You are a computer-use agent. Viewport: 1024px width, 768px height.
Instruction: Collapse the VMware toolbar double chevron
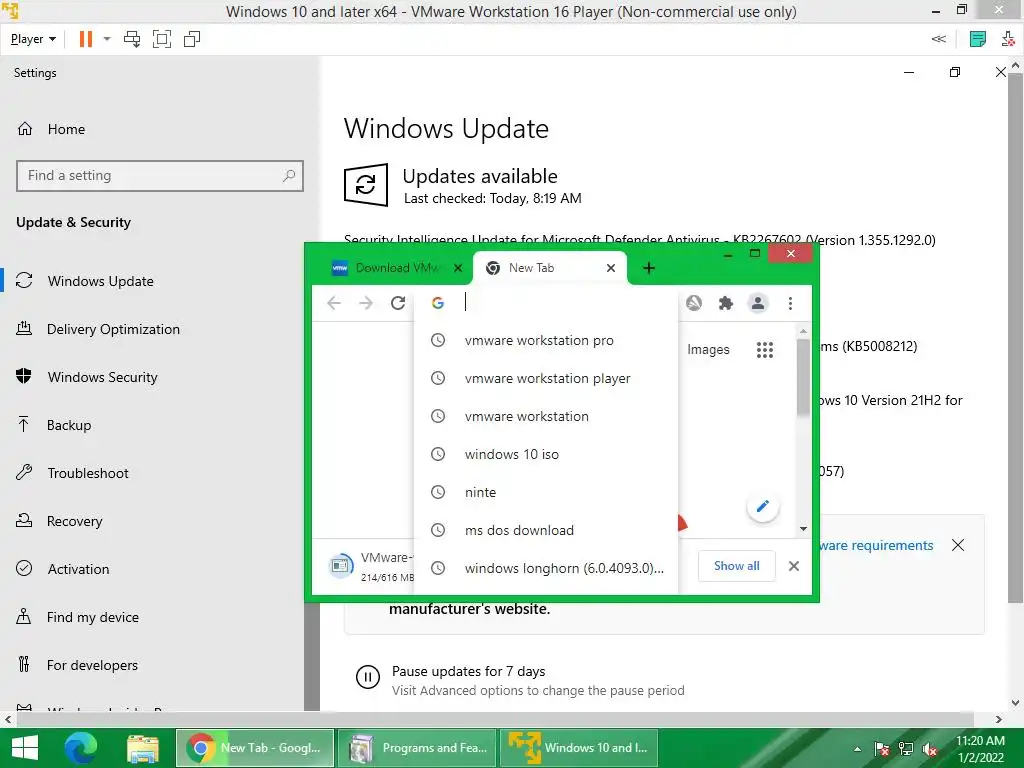tap(938, 39)
